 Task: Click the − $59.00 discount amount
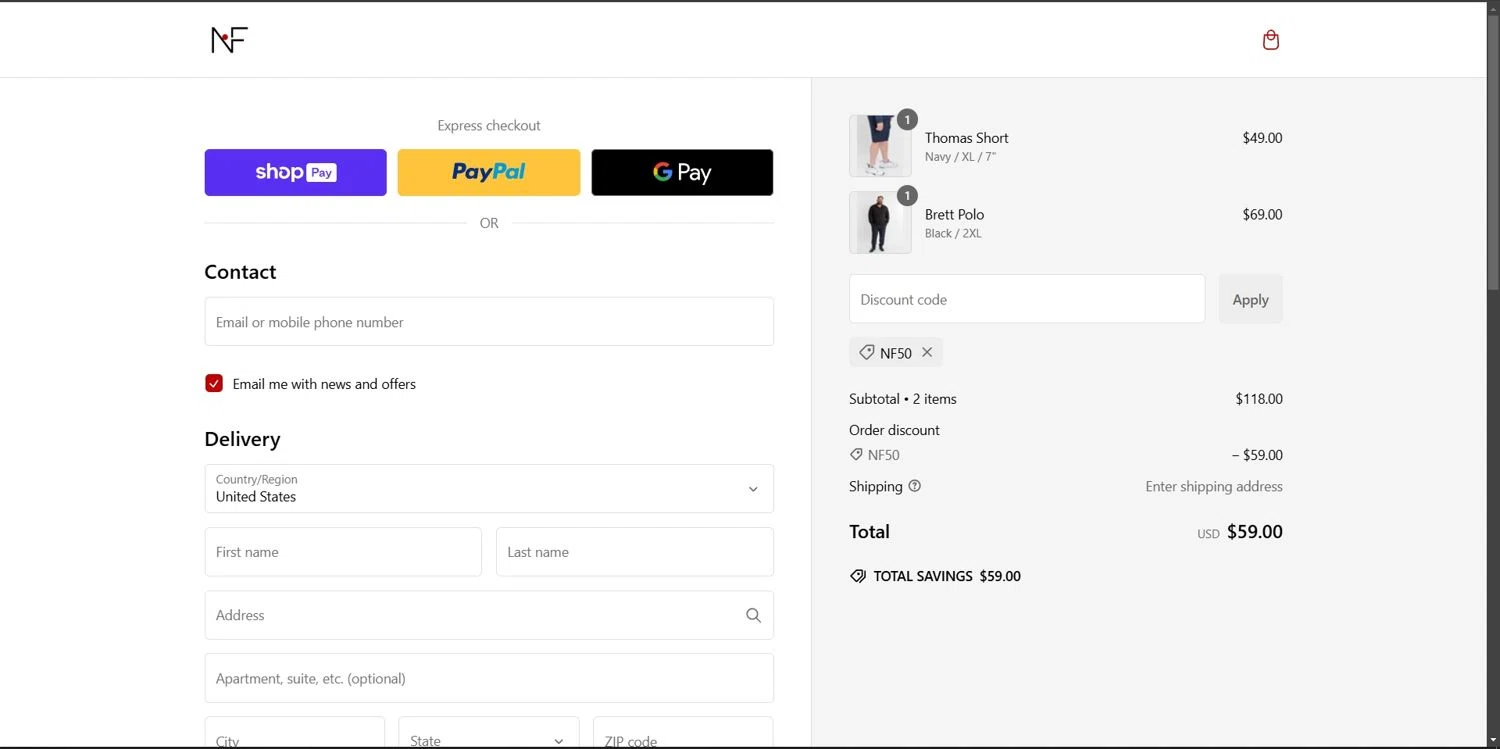coord(1257,454)
